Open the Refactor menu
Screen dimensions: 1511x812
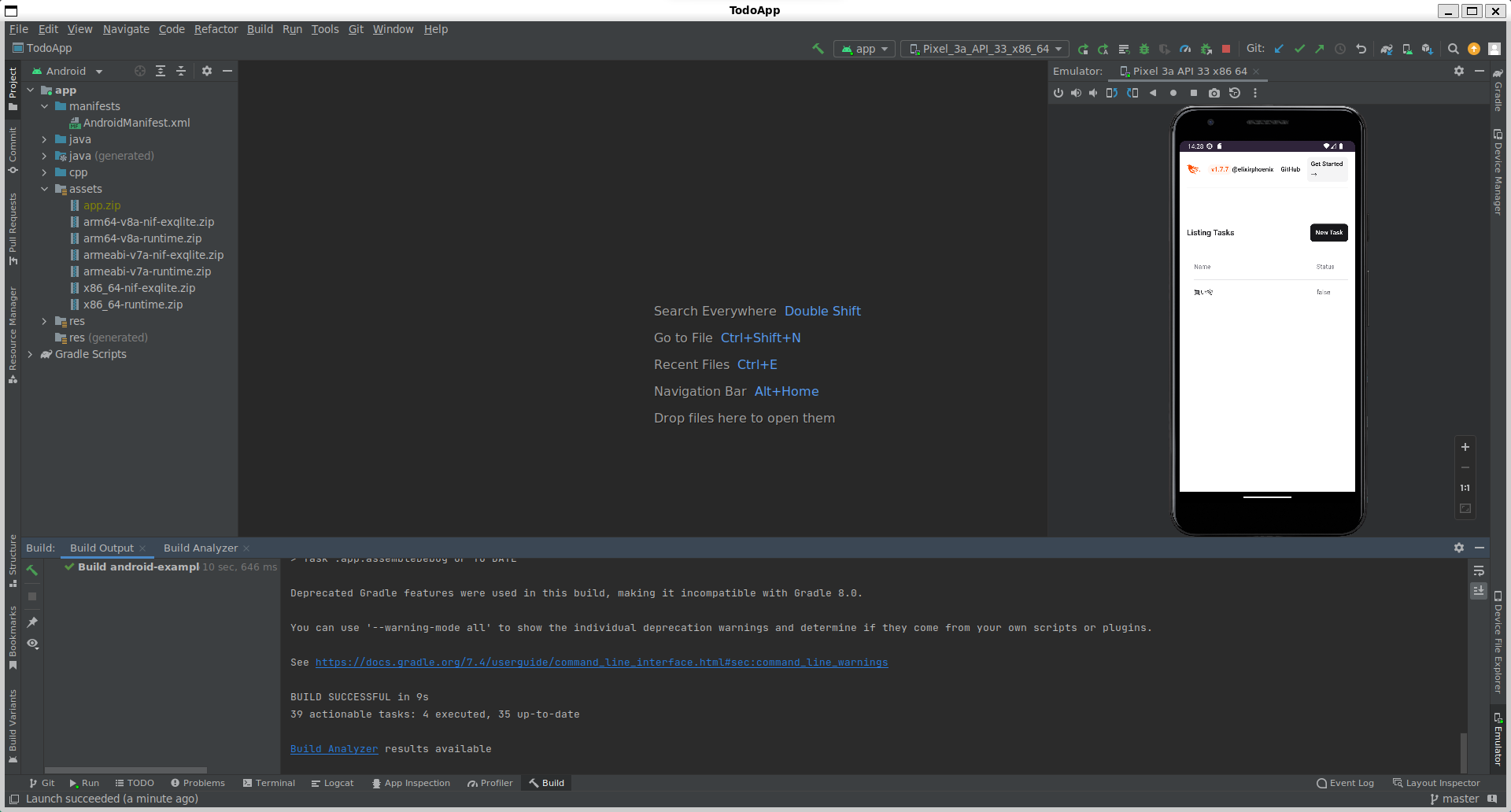216,29
